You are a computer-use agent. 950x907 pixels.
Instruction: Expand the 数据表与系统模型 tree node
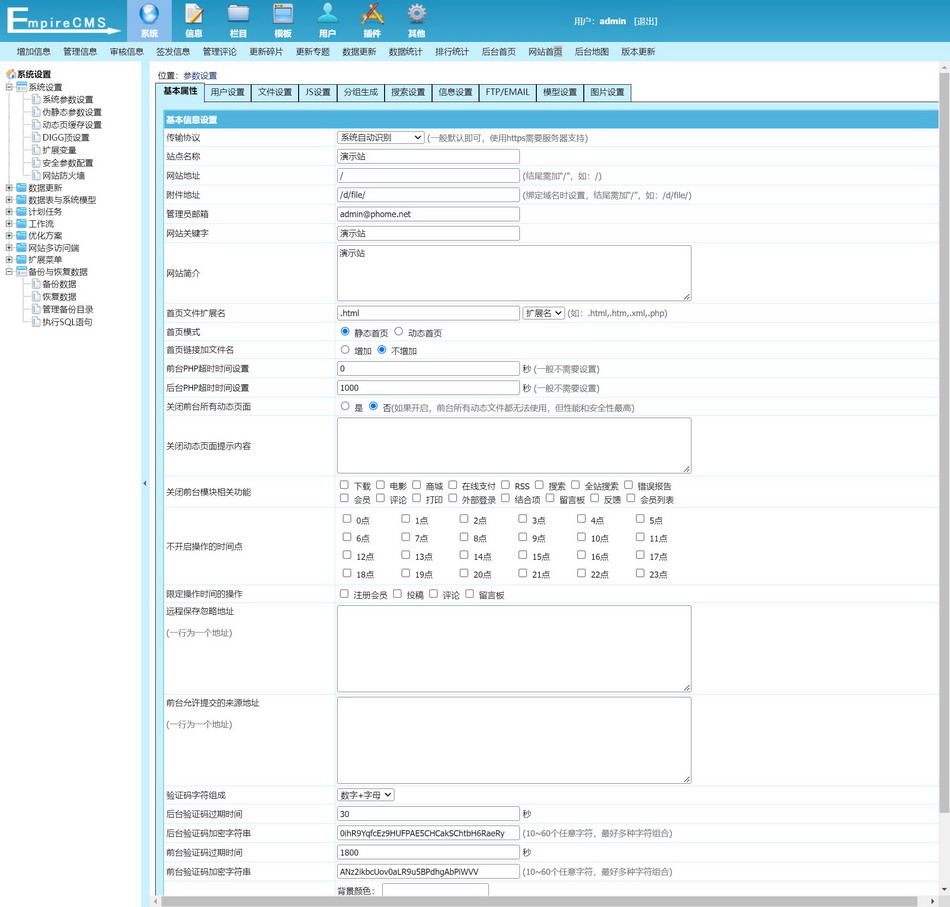(9, 199)
